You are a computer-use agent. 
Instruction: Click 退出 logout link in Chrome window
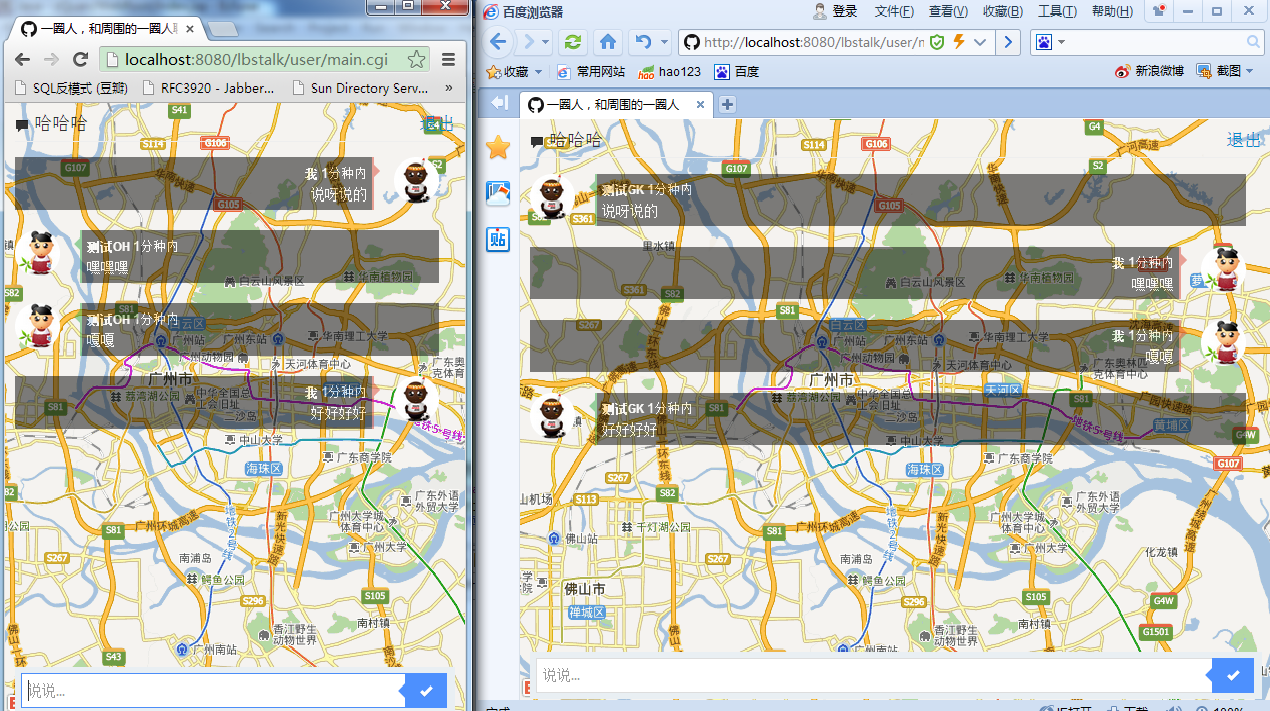click(438, 124)
